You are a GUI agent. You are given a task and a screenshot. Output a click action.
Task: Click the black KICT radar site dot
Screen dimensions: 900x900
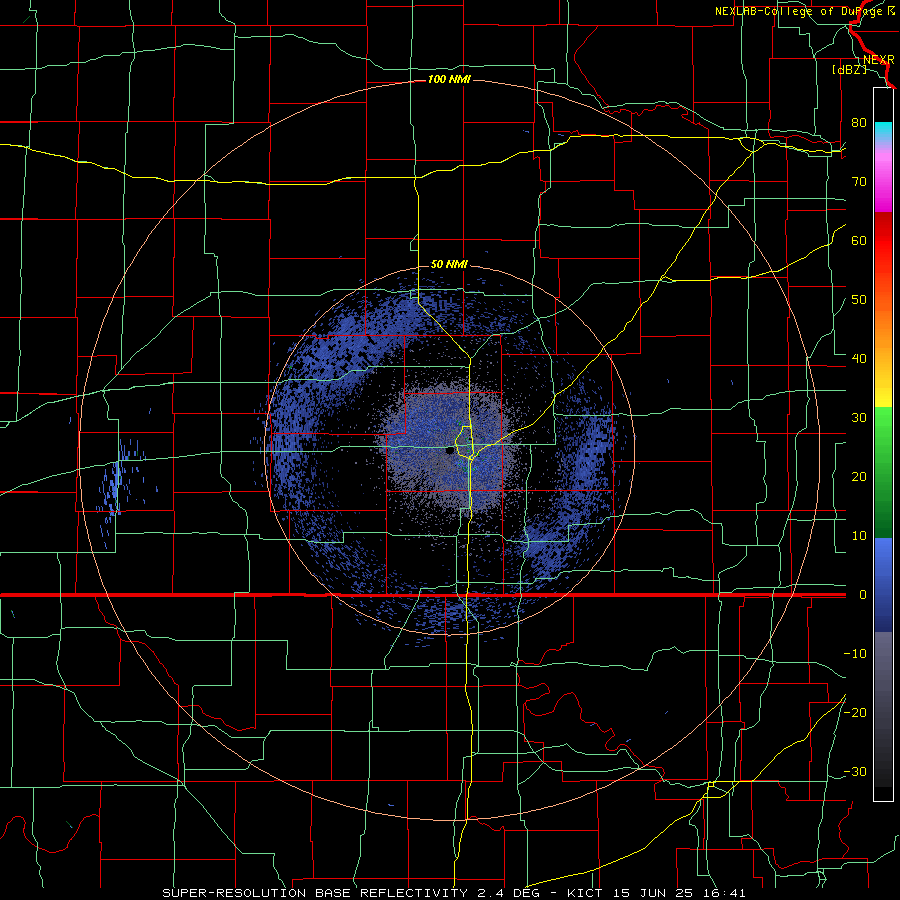point(449,451)
